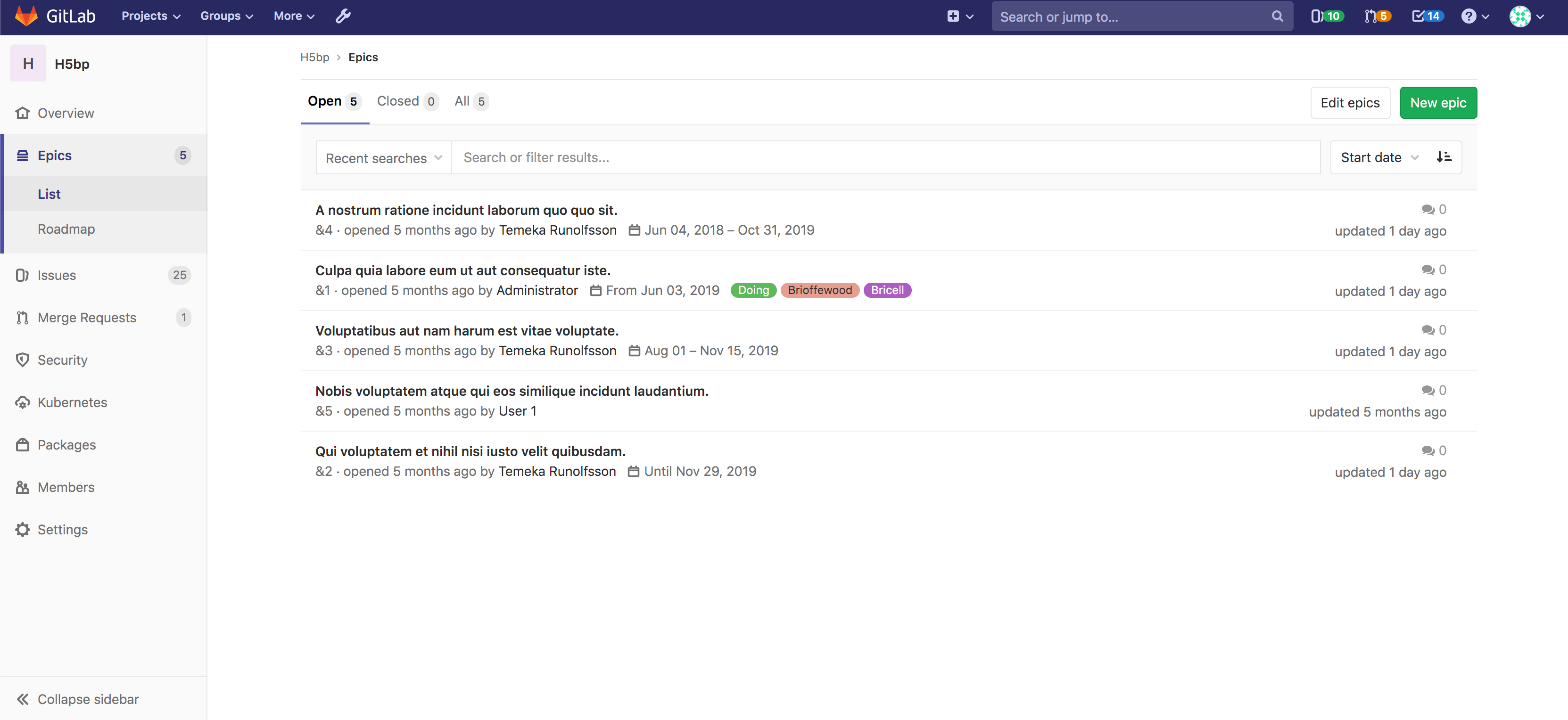Open the Start date sort dropdown
This screenshot has width=1568, height=720.
tap(1378, 157)
